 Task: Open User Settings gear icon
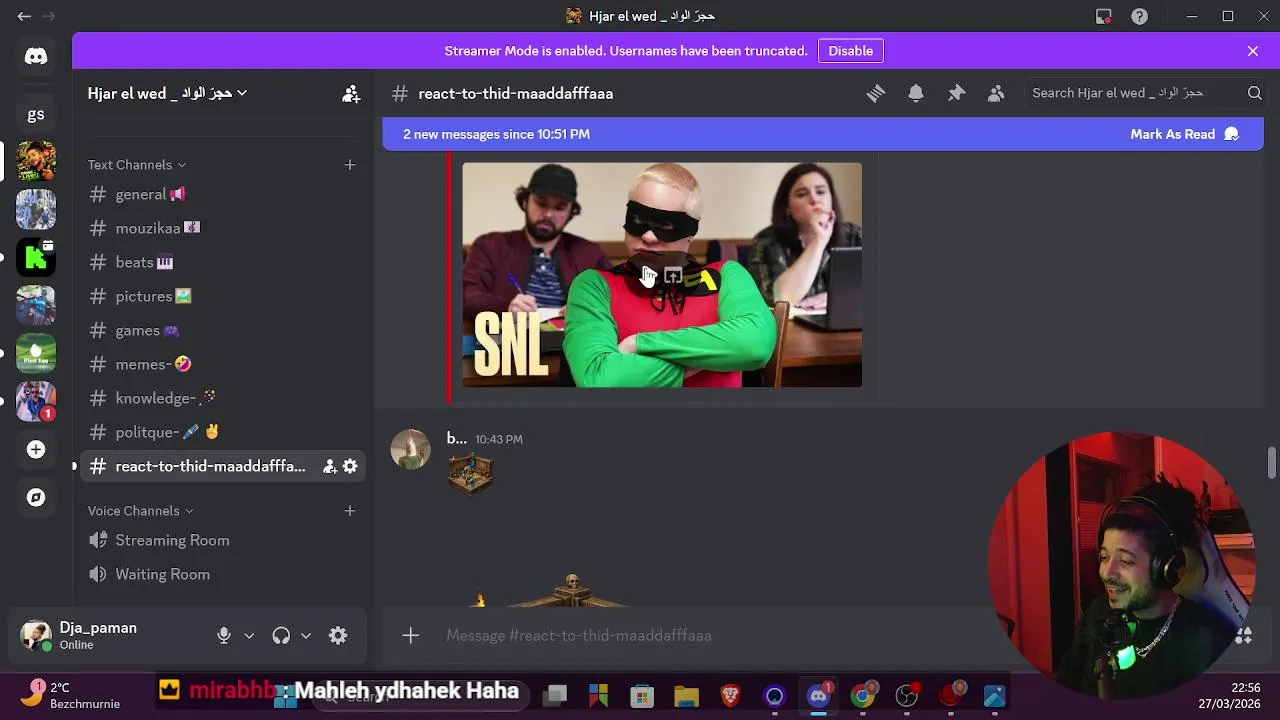pos(338,636)
